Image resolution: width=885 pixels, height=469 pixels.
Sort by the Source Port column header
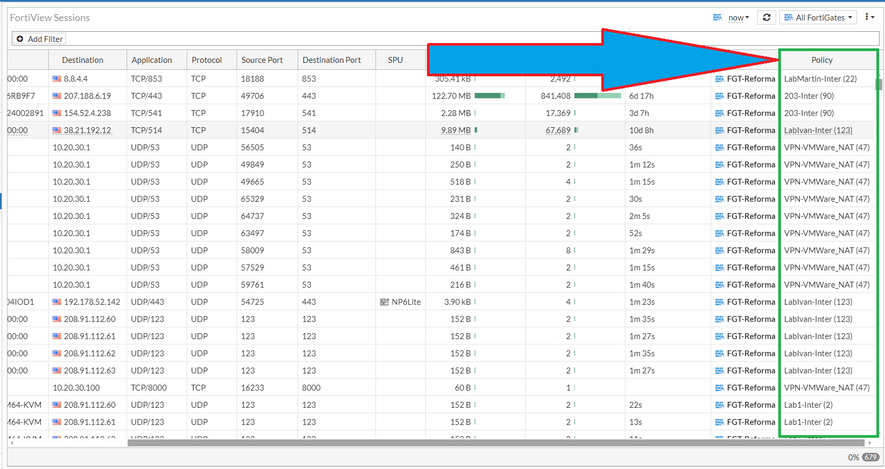(262, 60)
